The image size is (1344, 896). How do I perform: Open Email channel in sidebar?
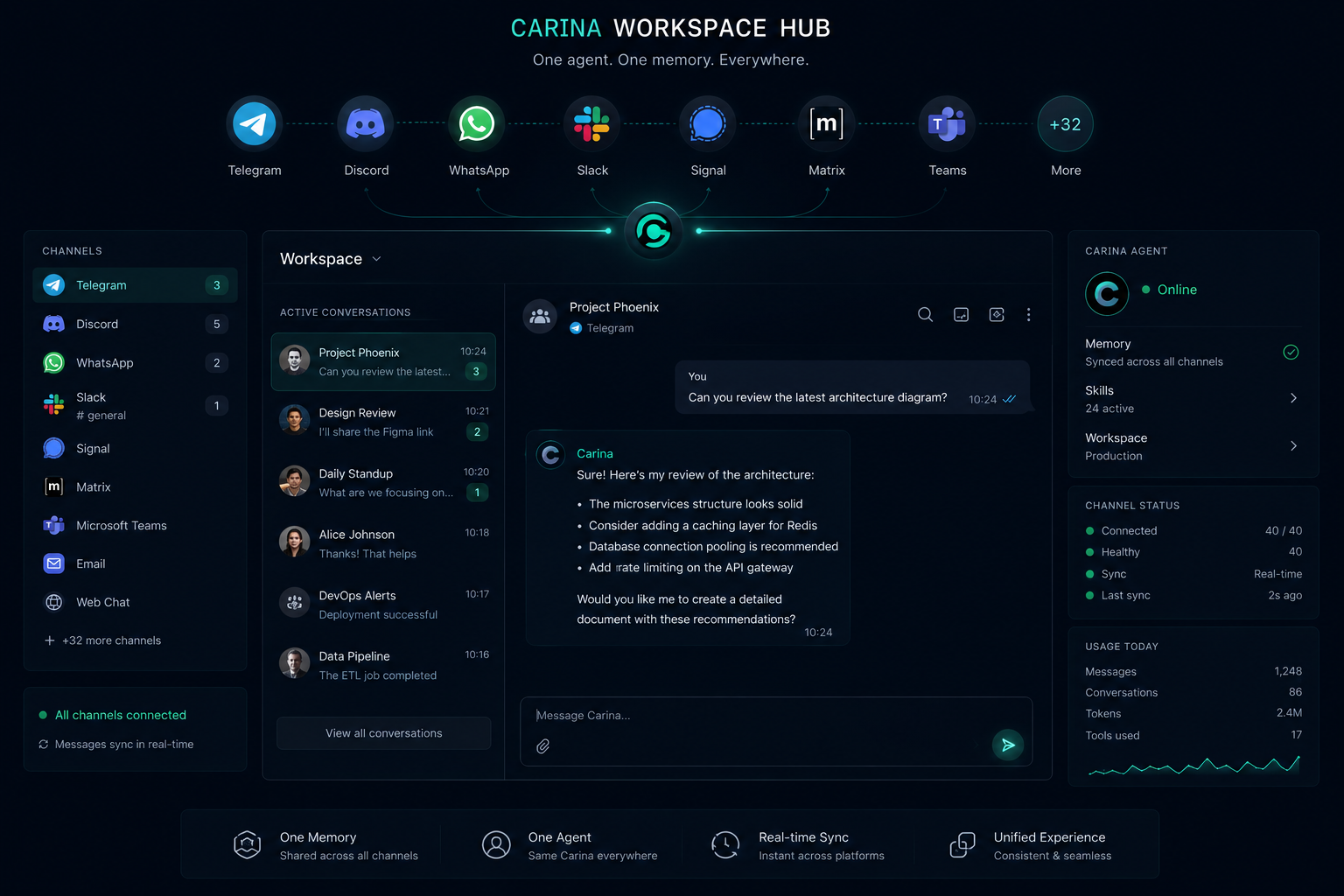[135, 563]
